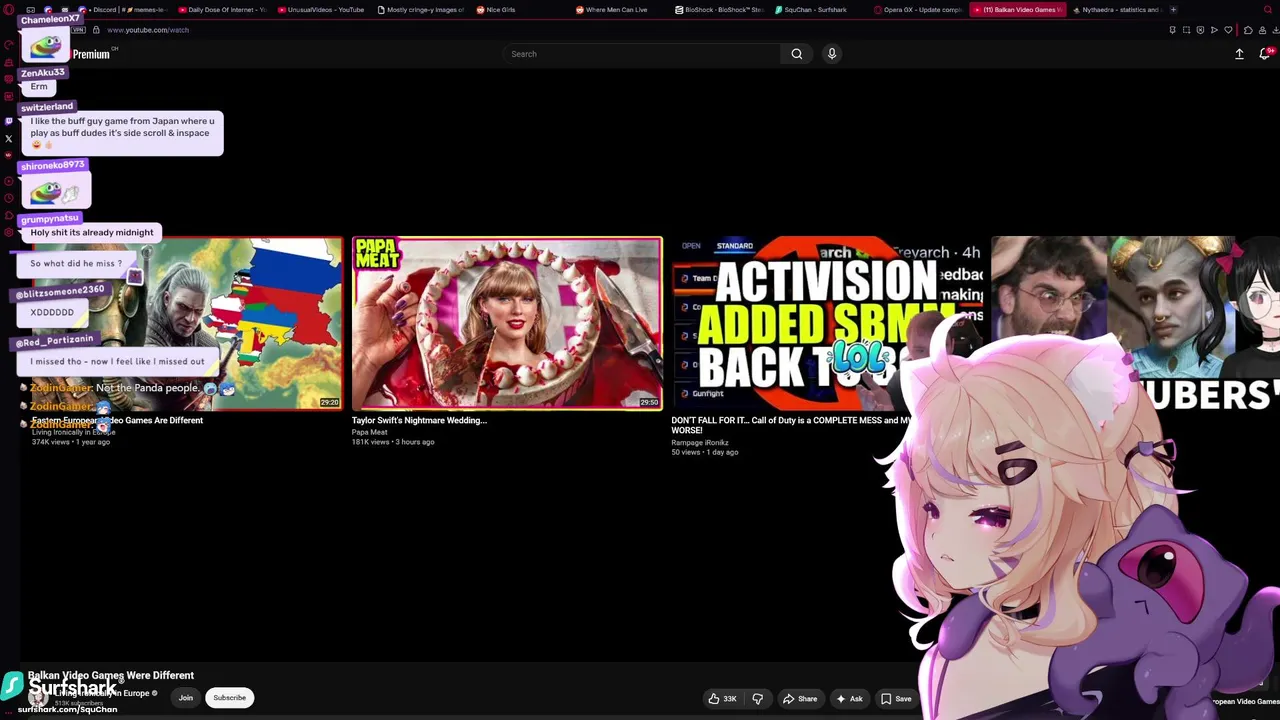Subscribe to the channel
This screenshot has width=1280, height=720.
click(229, 698)
